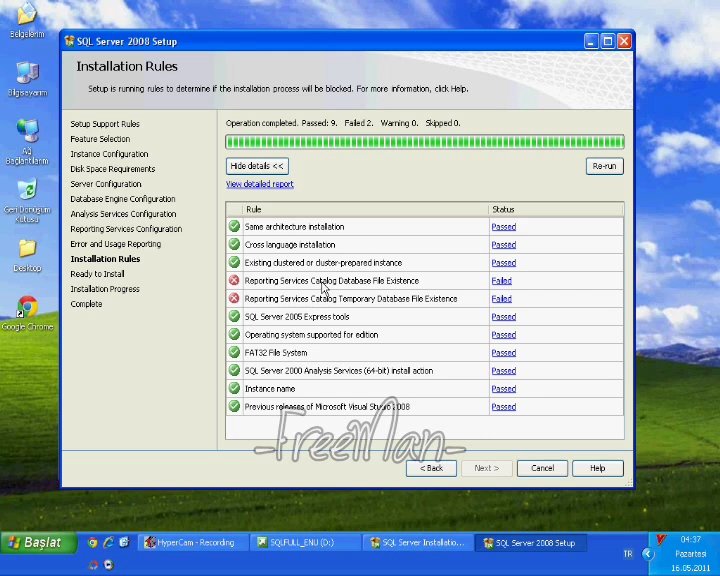Switch to HyperCam - Recording taskbar button
The height and width of the screenshot is (576, 720).
[x=193, y=543]
